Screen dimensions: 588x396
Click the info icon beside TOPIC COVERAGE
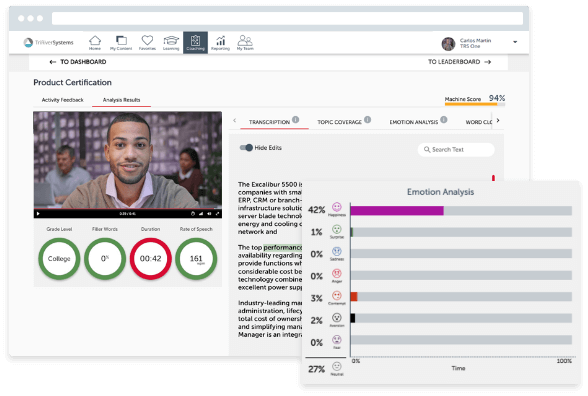pyautogui.click(x=368, y=120)
